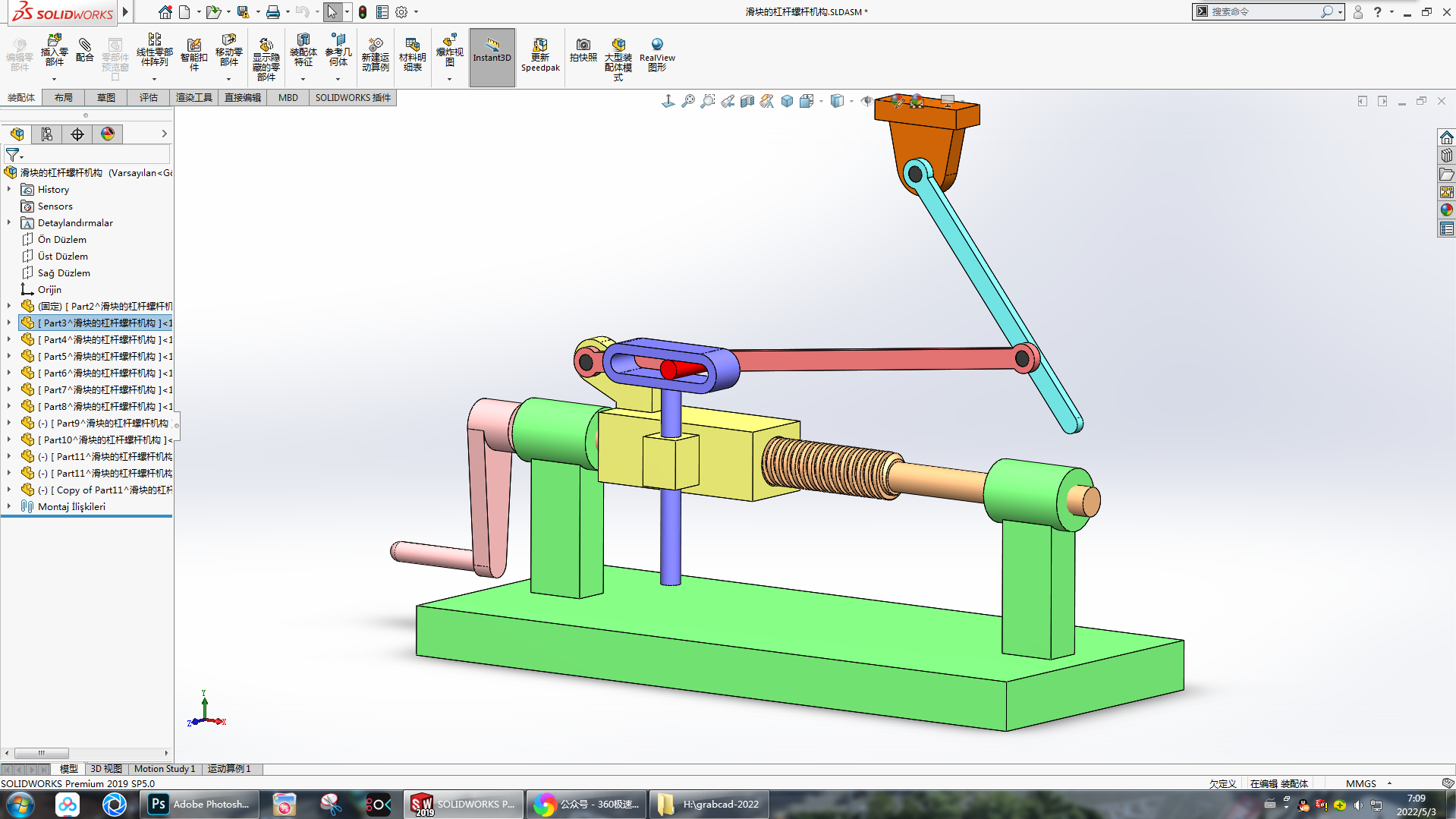Expand Montaj İlişkileri mates folder
Image resolution: width=1456 pixels, height=819 pixels.
(9, 506)
